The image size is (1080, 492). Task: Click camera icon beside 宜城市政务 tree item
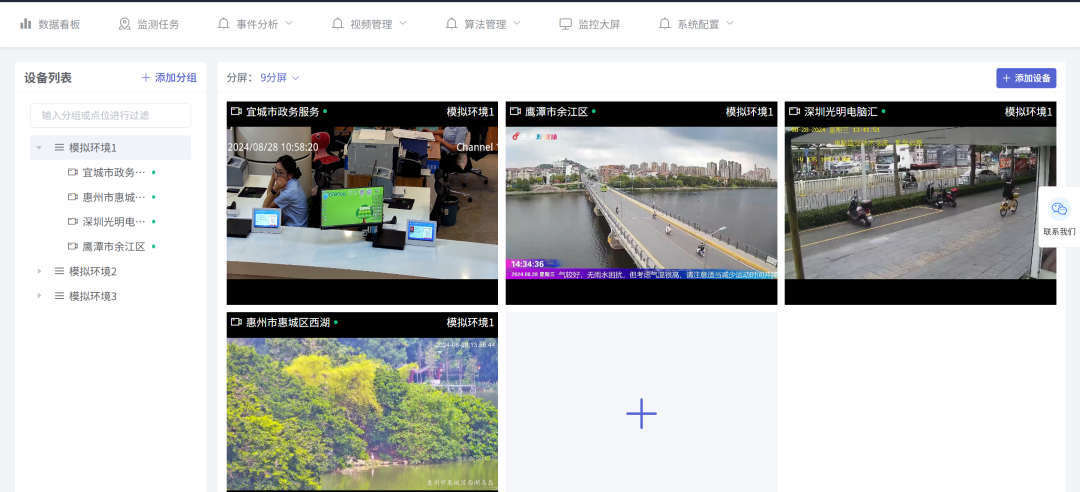click(x=73, y=172)
